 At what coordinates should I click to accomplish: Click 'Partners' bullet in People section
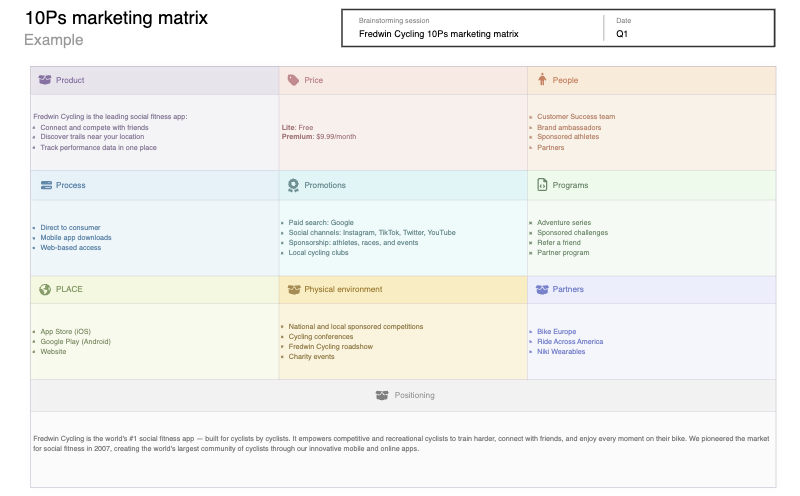point(551,147)
